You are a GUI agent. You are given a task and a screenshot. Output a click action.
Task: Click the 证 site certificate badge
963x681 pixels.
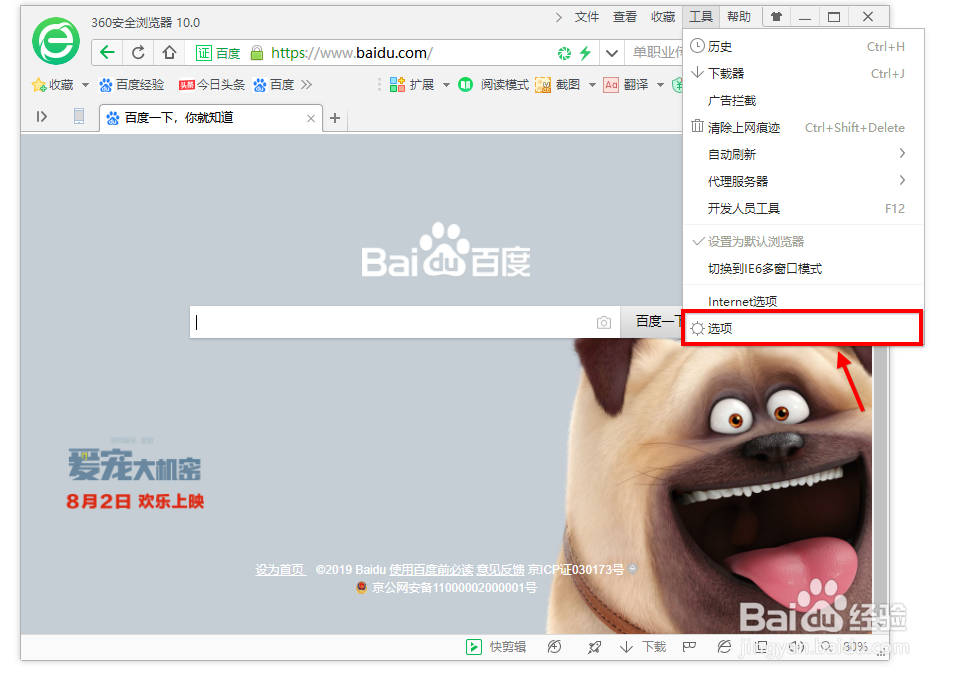[203, 53]
